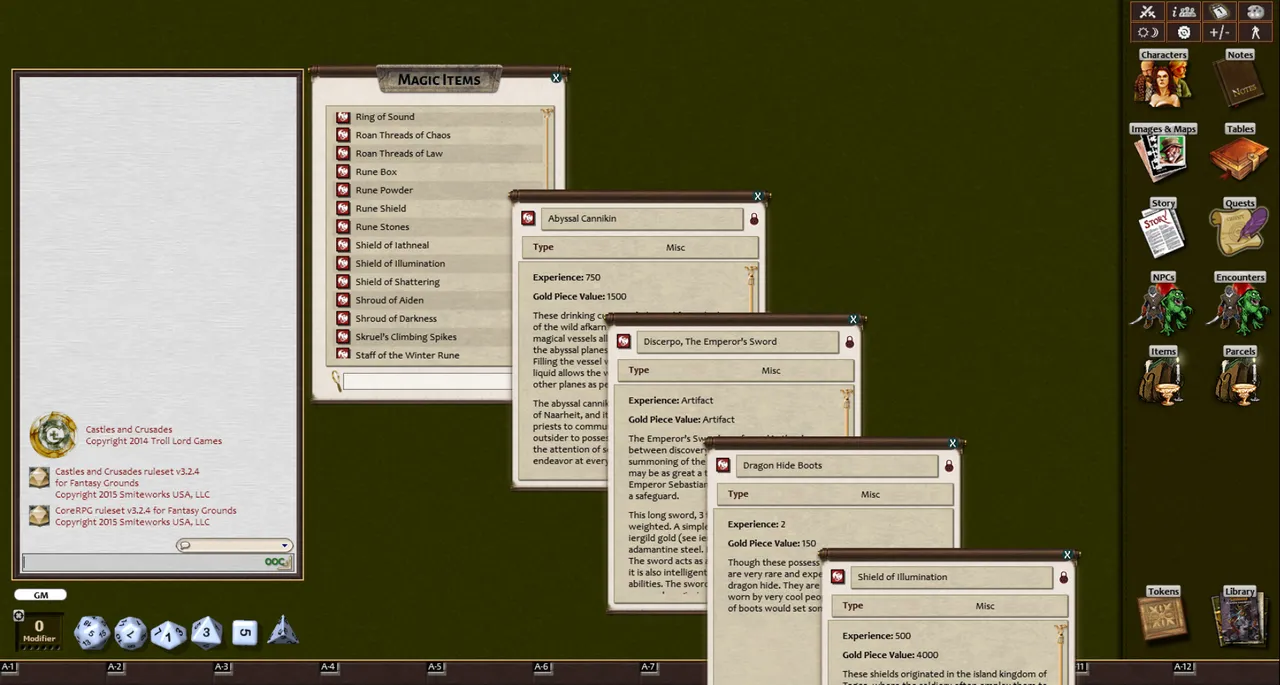The width and height of the screenshot is (1280, 685).
Task: Click the Modifier value box
Action: 39,631
